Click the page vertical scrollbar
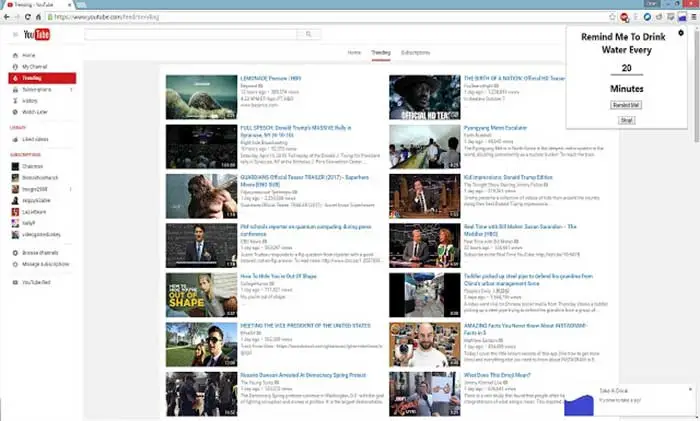The image size is (700, 421). pos(696,85)
